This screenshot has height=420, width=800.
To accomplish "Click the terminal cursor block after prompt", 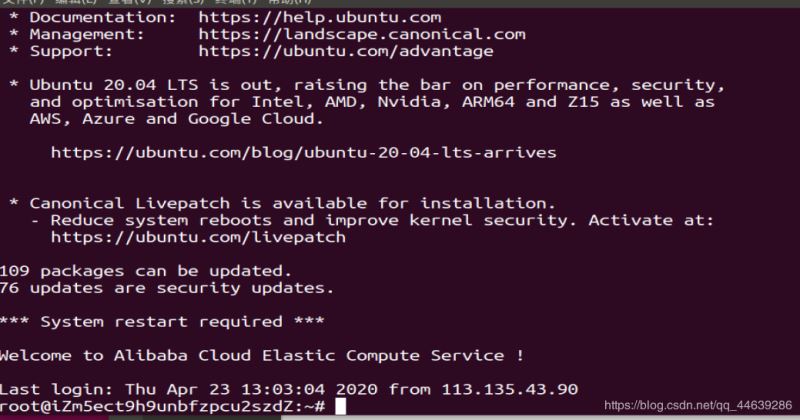I will pyautogui.click(x=340, y=405).
